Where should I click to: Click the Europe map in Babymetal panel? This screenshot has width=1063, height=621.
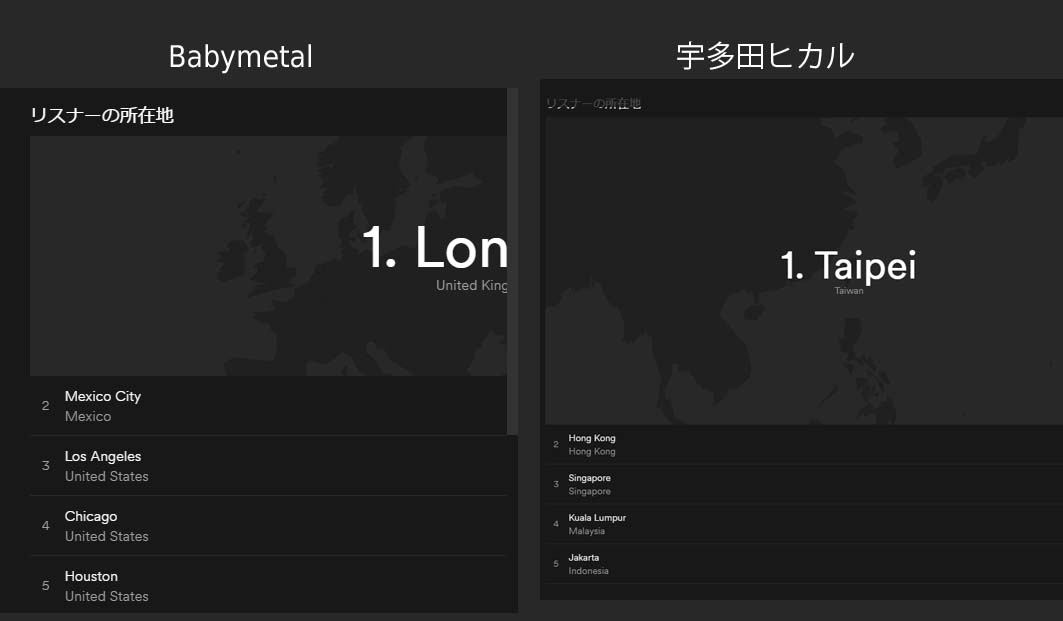pos(268,256)
